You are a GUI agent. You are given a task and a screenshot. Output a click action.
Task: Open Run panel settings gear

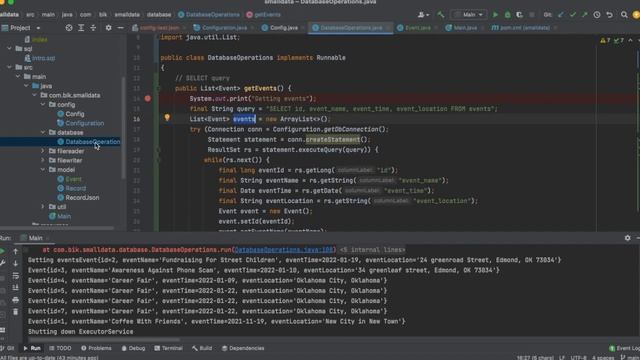pos(627,238)
